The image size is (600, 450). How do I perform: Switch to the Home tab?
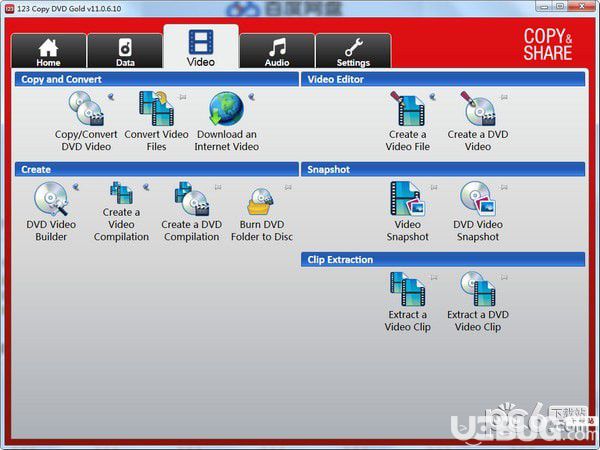[x=49, y=51]
